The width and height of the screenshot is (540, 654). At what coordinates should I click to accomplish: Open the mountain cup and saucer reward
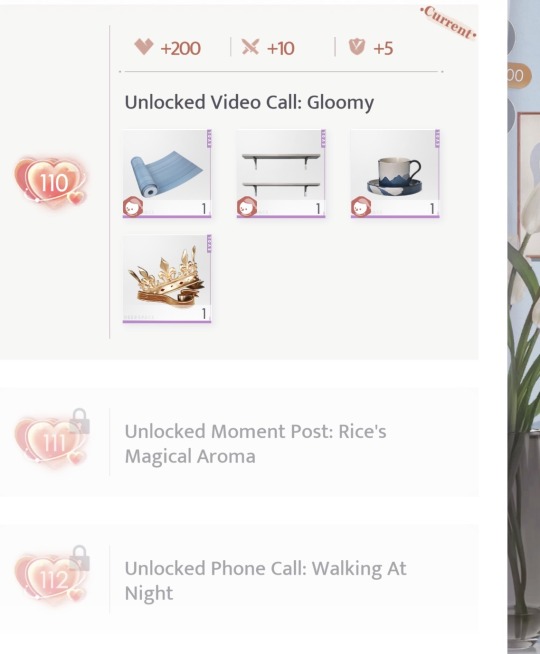tap(395, 174)
